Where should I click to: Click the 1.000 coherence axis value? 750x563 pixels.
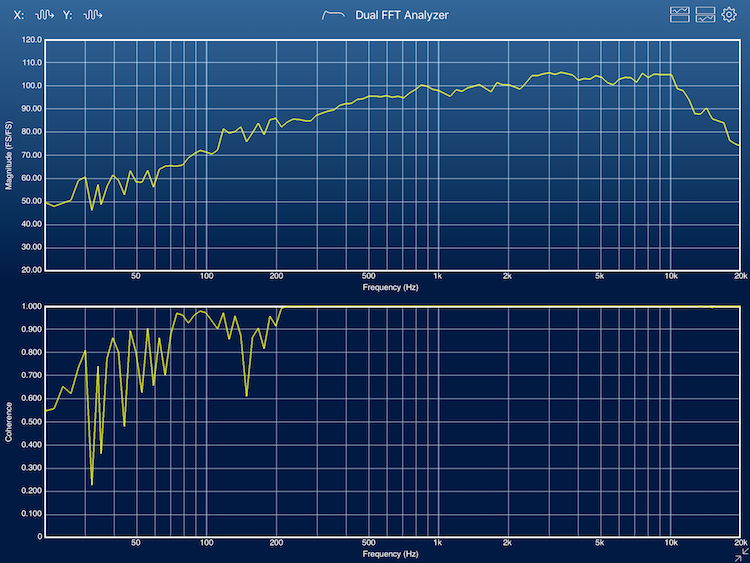(32, 306)
